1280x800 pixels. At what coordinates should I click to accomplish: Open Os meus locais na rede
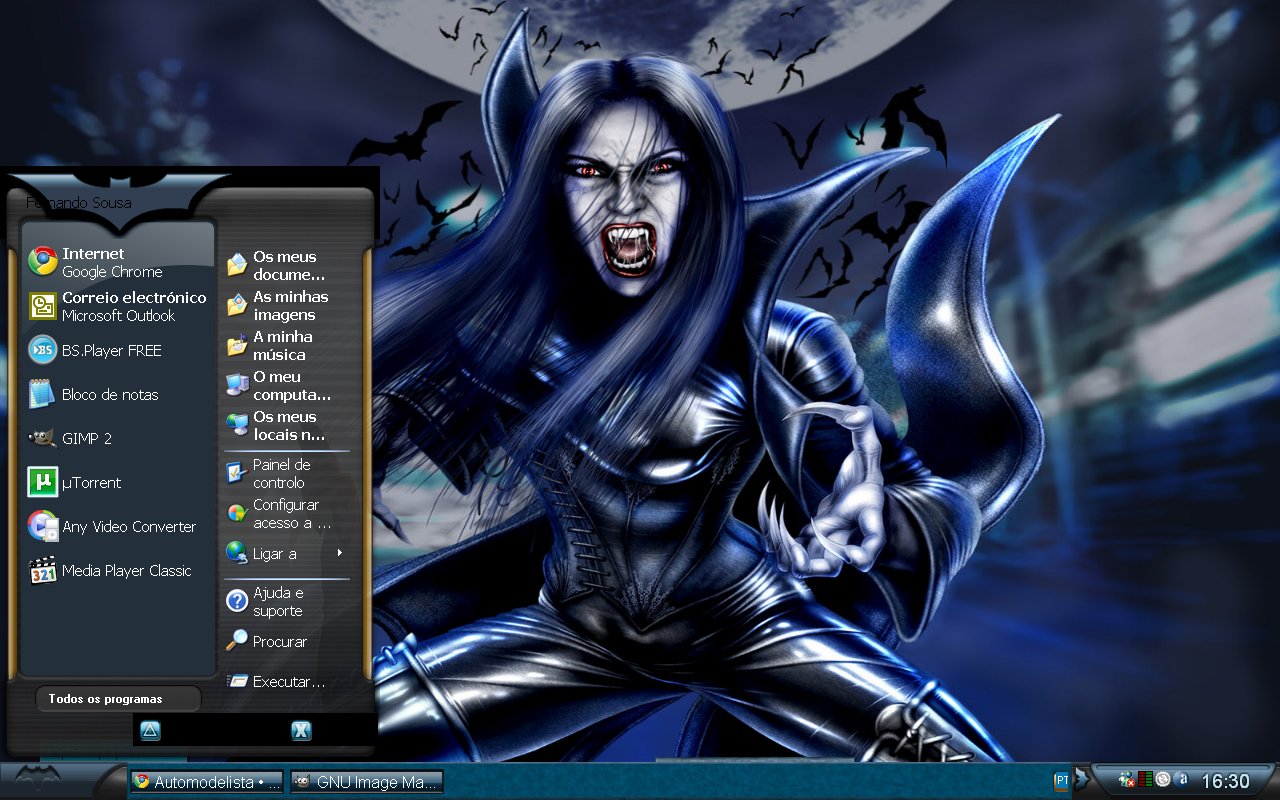(x=286, y=426)
